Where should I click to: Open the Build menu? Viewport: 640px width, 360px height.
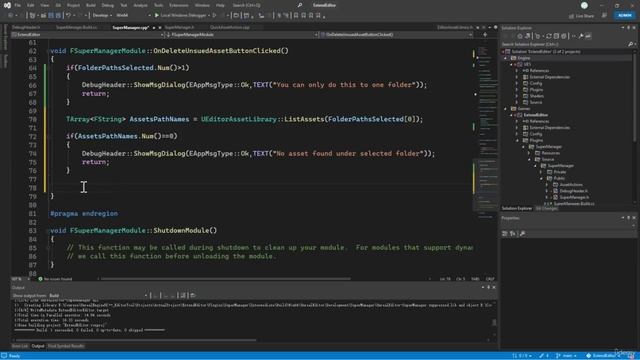91,5
